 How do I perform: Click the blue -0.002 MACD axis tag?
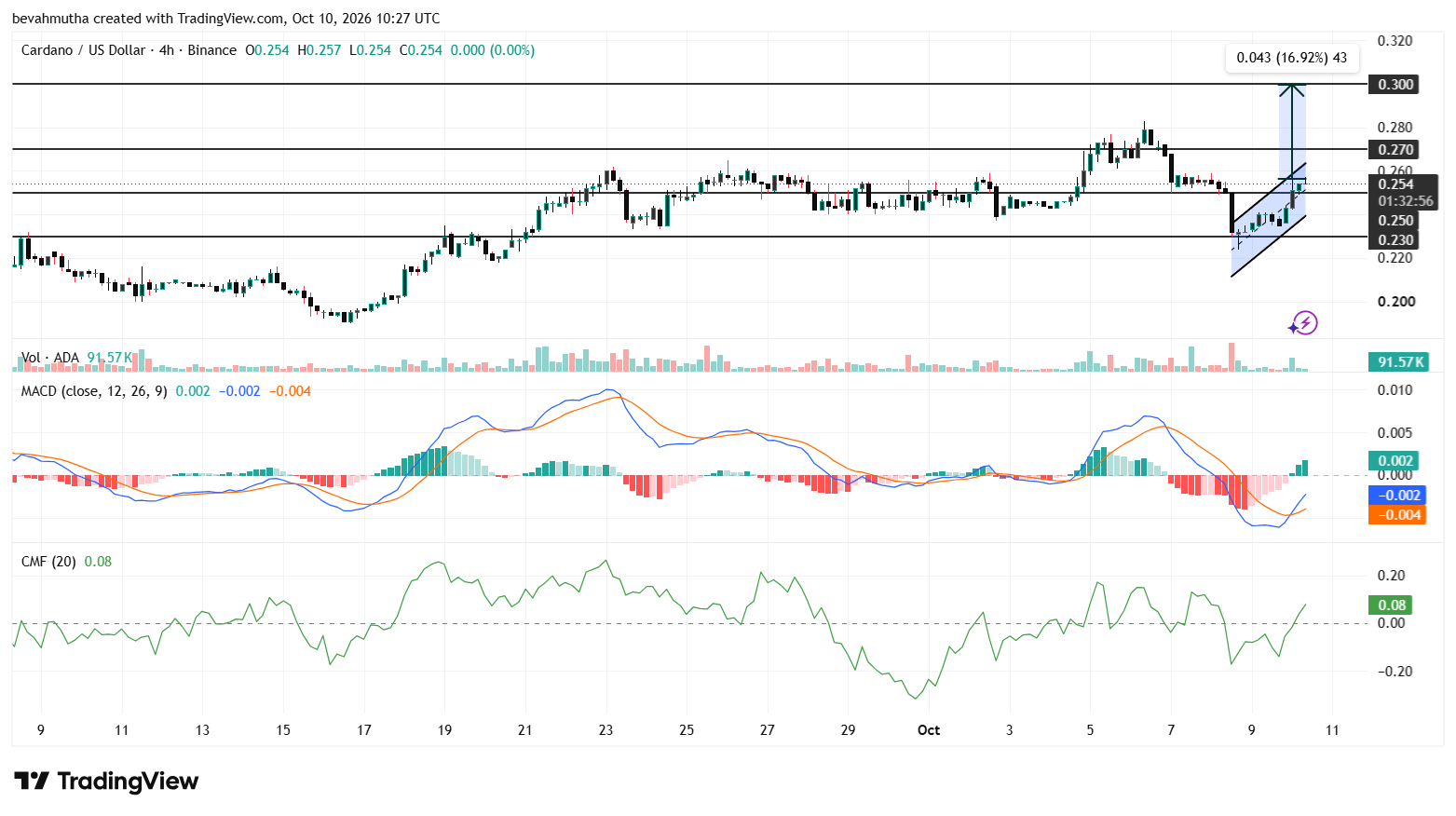pos(1397,496)
